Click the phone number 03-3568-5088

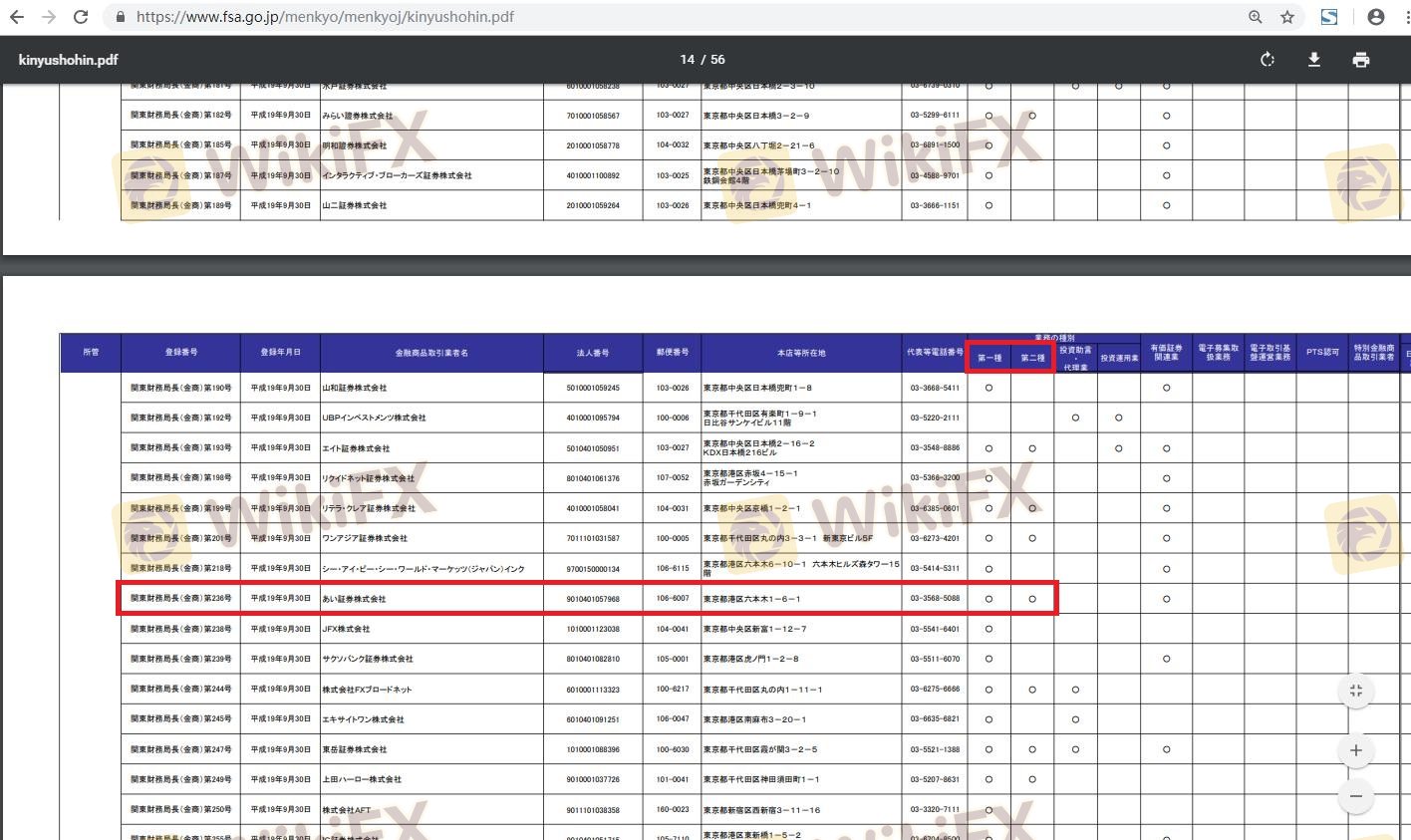[x=935, y=599]
